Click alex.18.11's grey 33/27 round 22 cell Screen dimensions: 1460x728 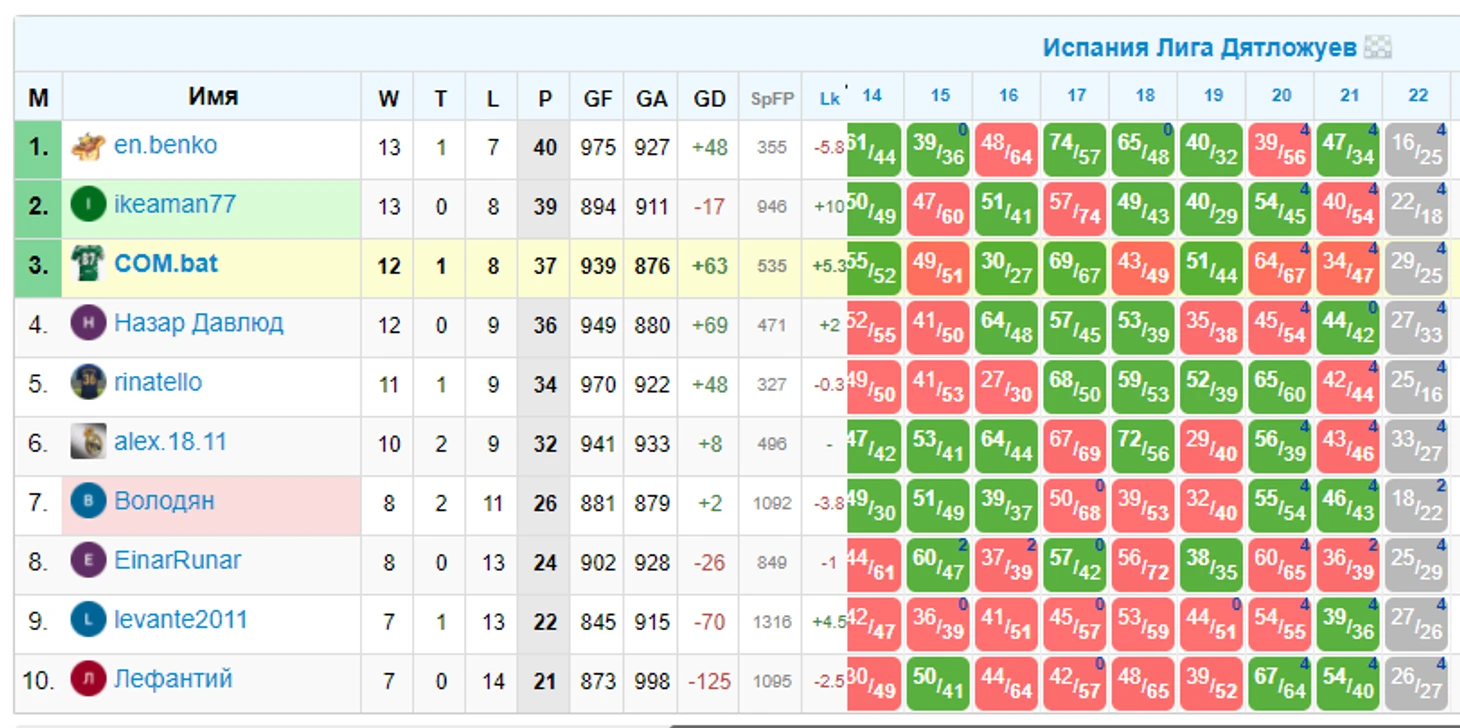tap(1416, 446)
